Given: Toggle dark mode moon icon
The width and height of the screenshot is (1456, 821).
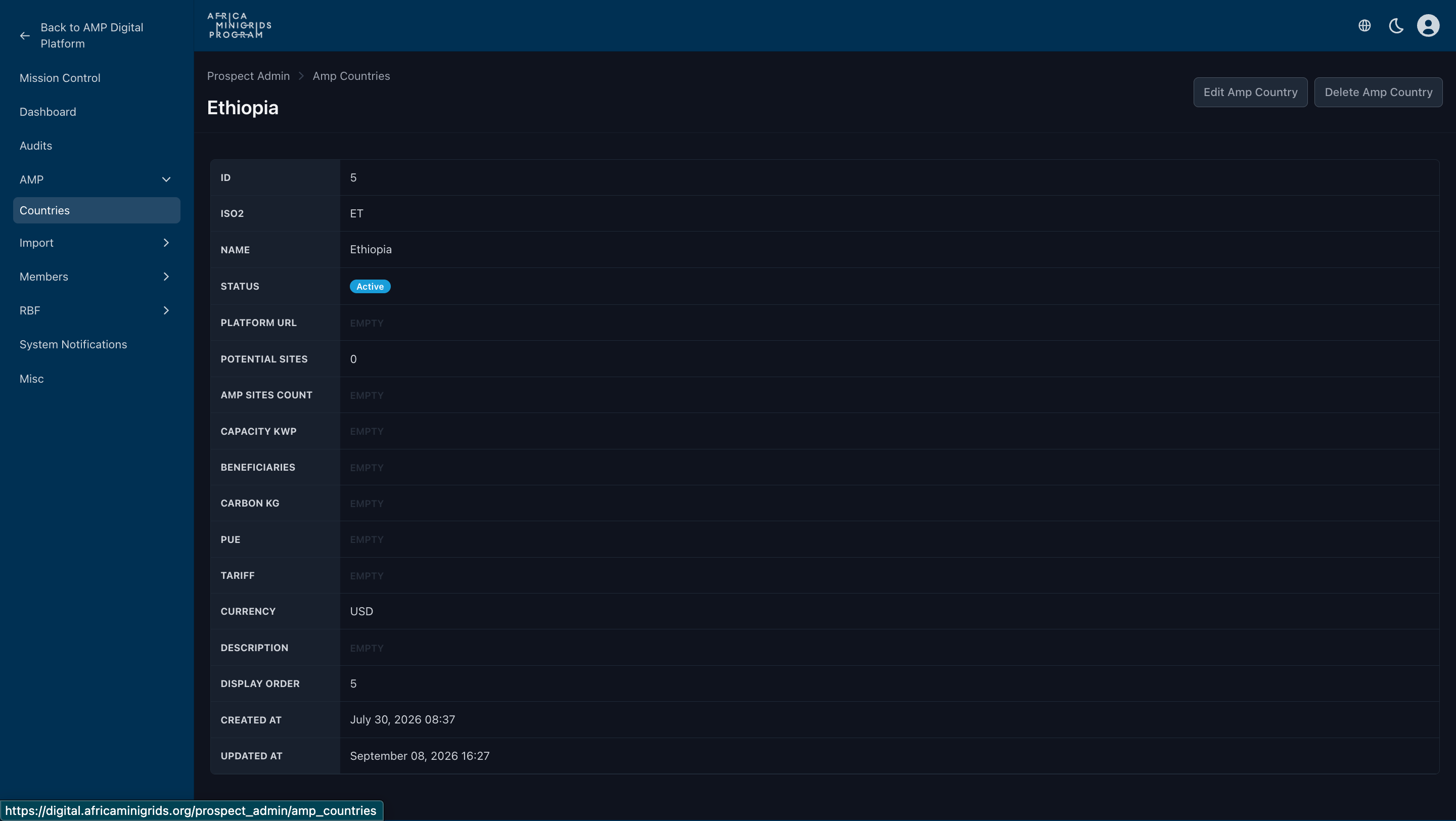Looking at the screenshot, I should [x=1396, y=25].
